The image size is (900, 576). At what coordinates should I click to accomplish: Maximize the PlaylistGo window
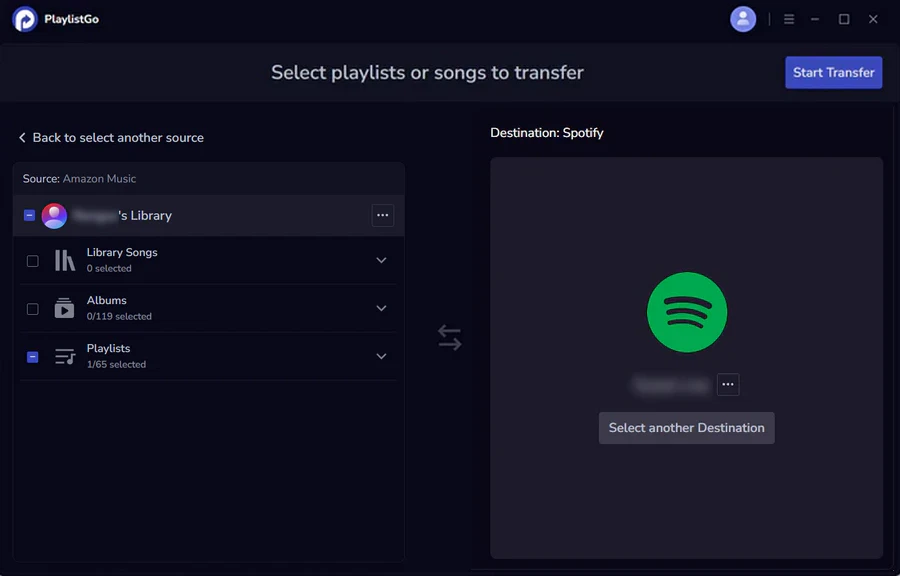tap(844, 20)
